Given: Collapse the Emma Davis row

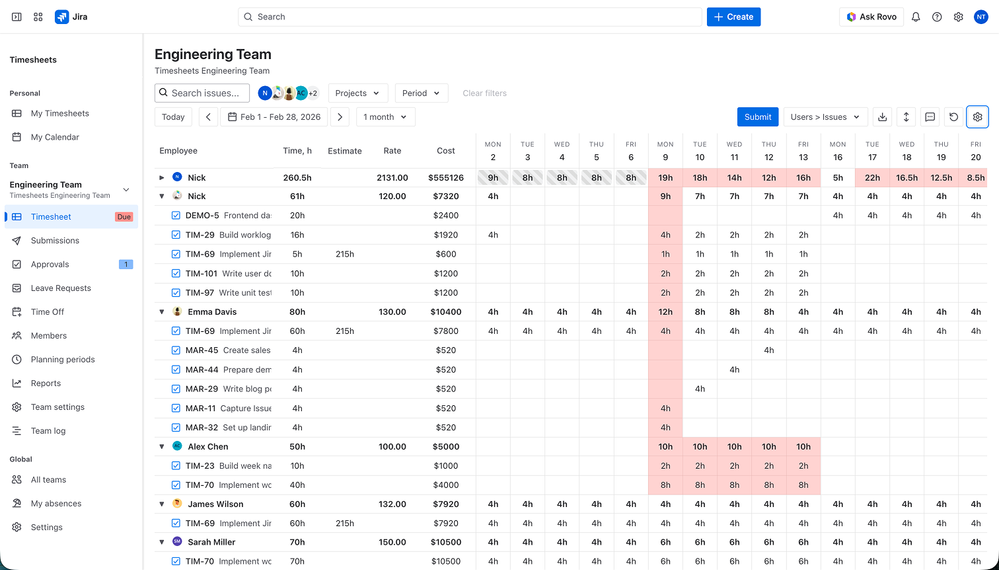Looking at the screenshot, I should click(162, 312).
